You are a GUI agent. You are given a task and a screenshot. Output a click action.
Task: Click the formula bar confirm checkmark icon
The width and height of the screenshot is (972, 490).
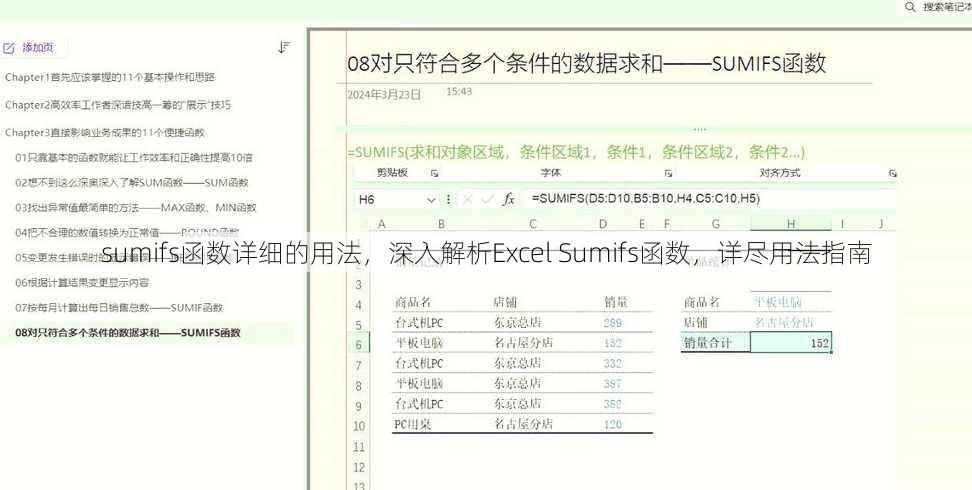[x=488, y=199]
